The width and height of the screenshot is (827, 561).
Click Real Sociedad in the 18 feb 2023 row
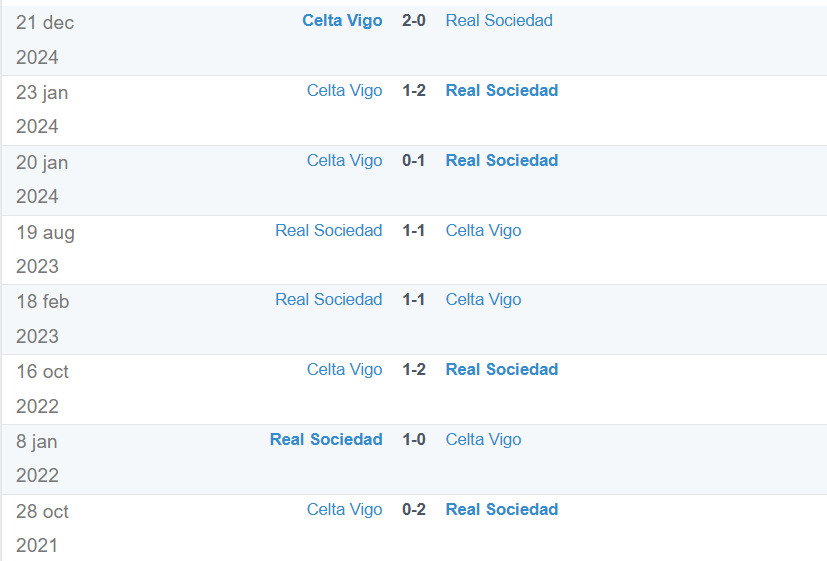point(329,299)
